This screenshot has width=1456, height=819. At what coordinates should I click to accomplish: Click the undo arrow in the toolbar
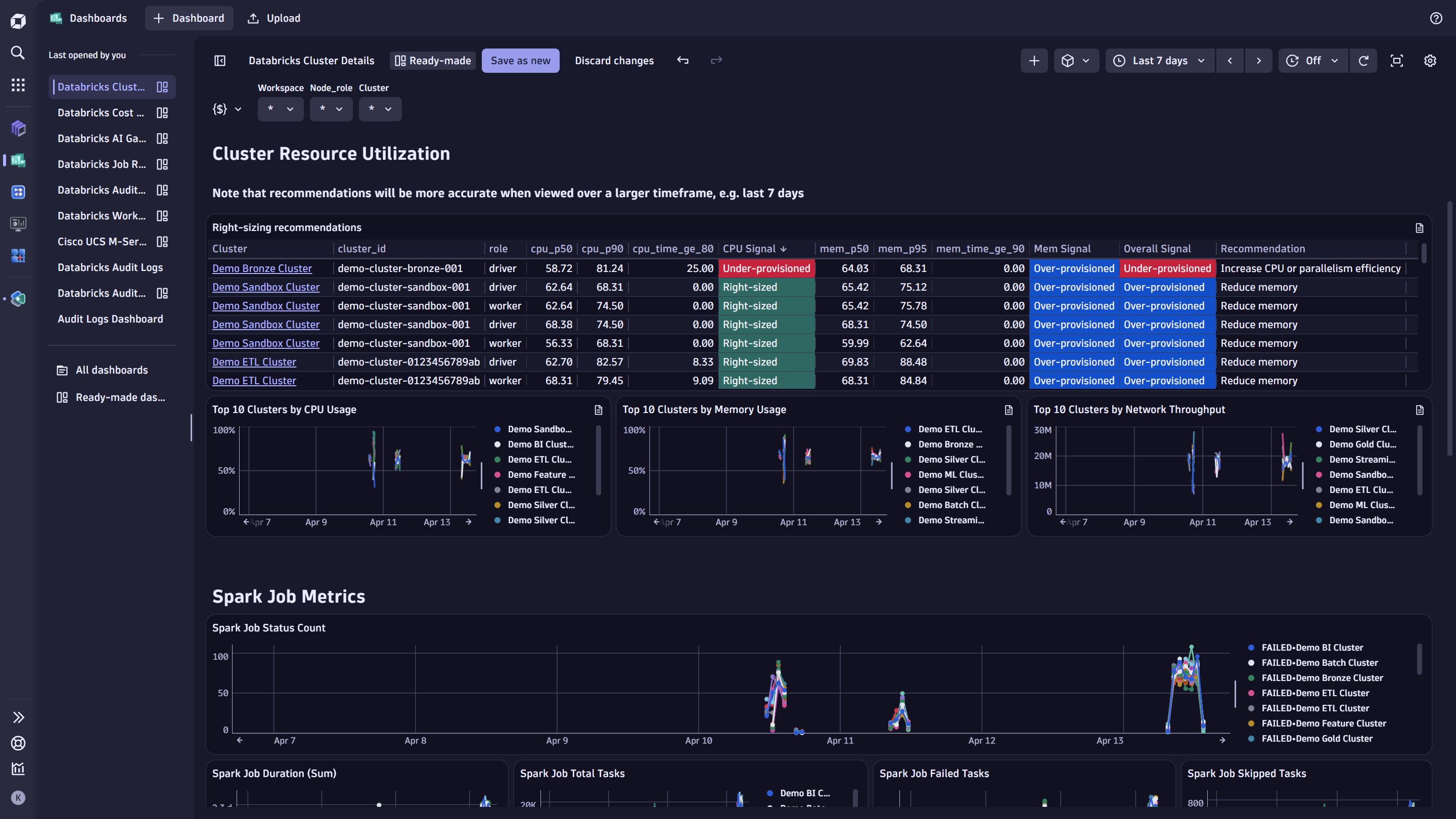(683, 60)
